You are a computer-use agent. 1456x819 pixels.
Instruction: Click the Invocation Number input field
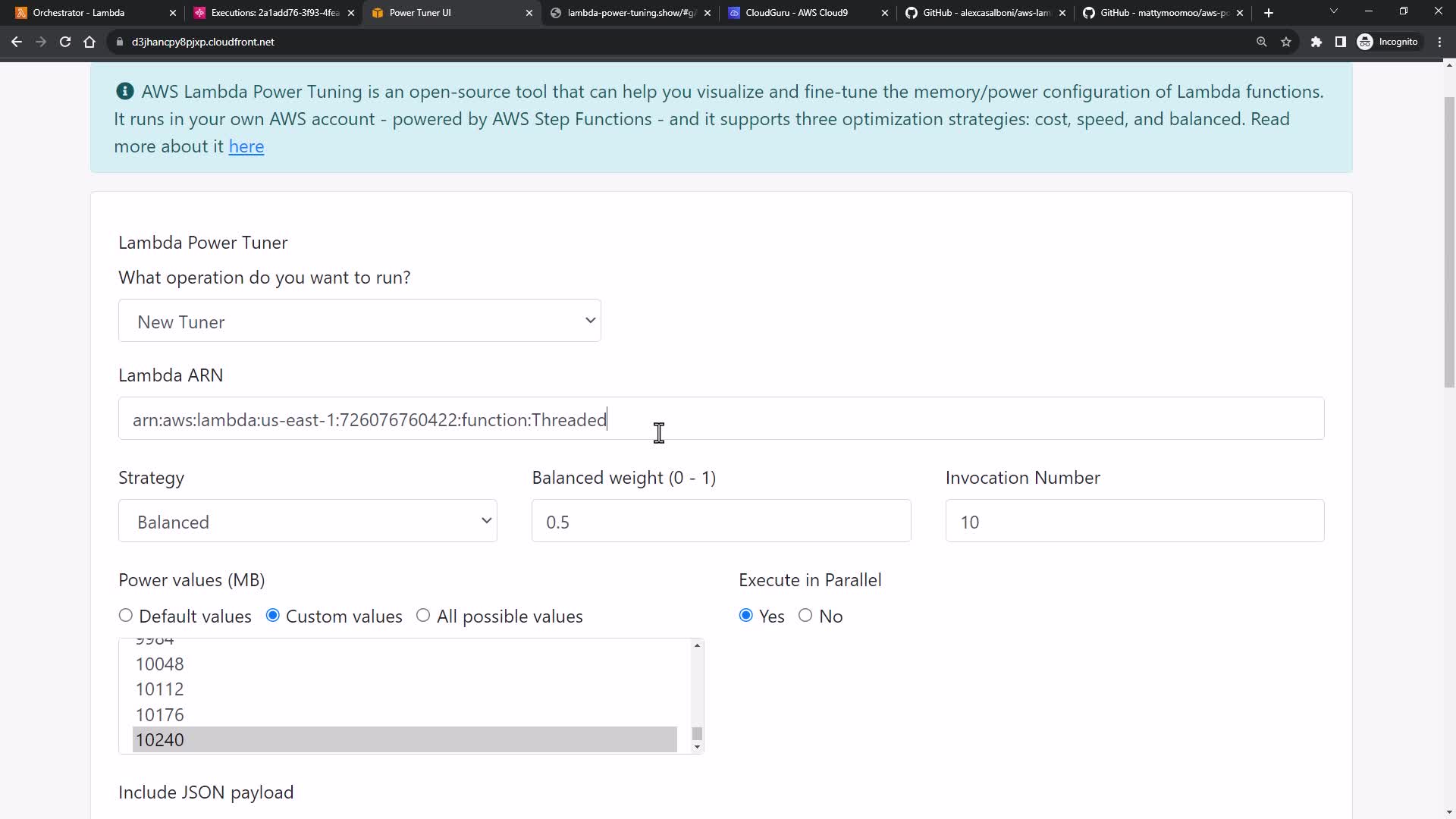[x=1134, y=521]
